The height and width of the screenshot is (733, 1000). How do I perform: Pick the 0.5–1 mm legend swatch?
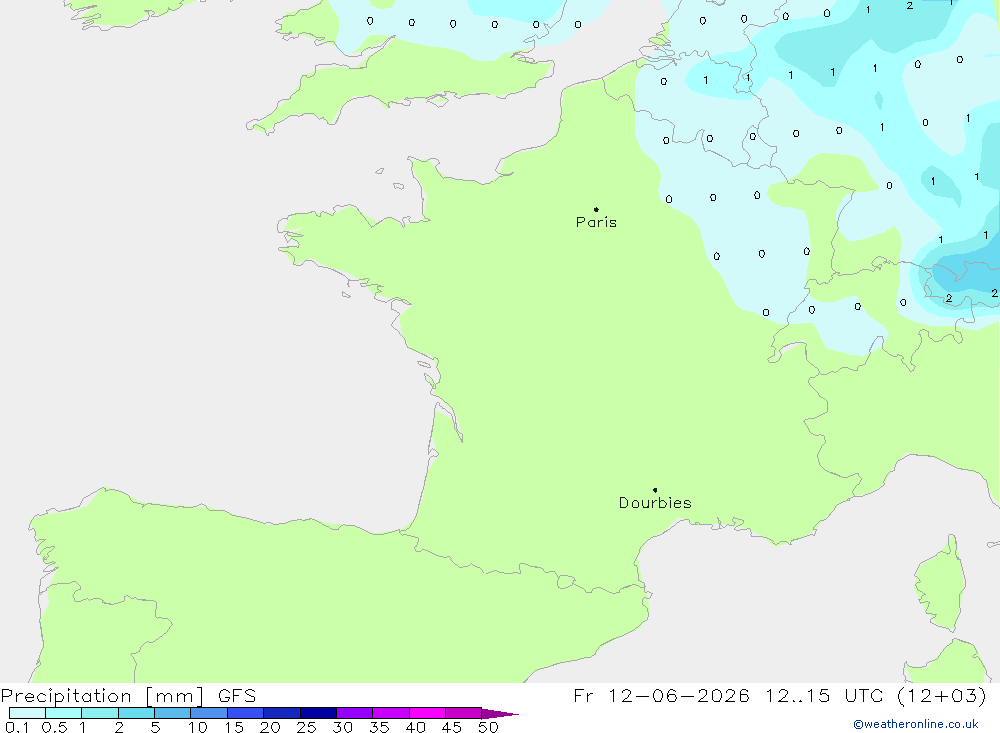[64, 713]
